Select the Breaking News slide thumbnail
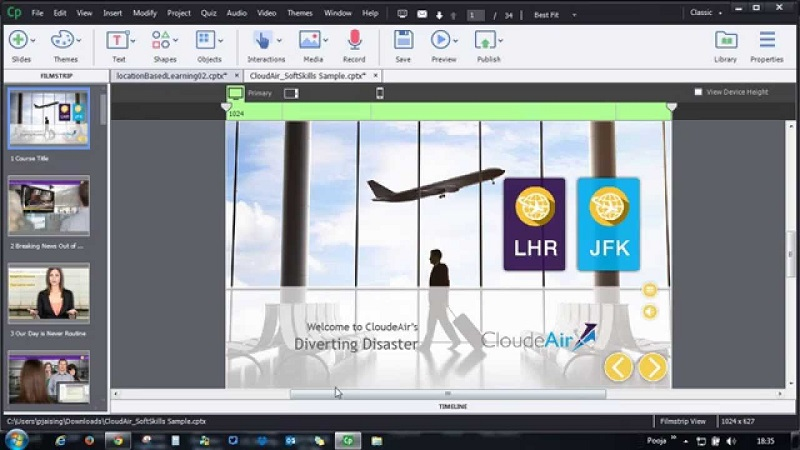Screen dimensions: 800x450 (x=49, y=207)
